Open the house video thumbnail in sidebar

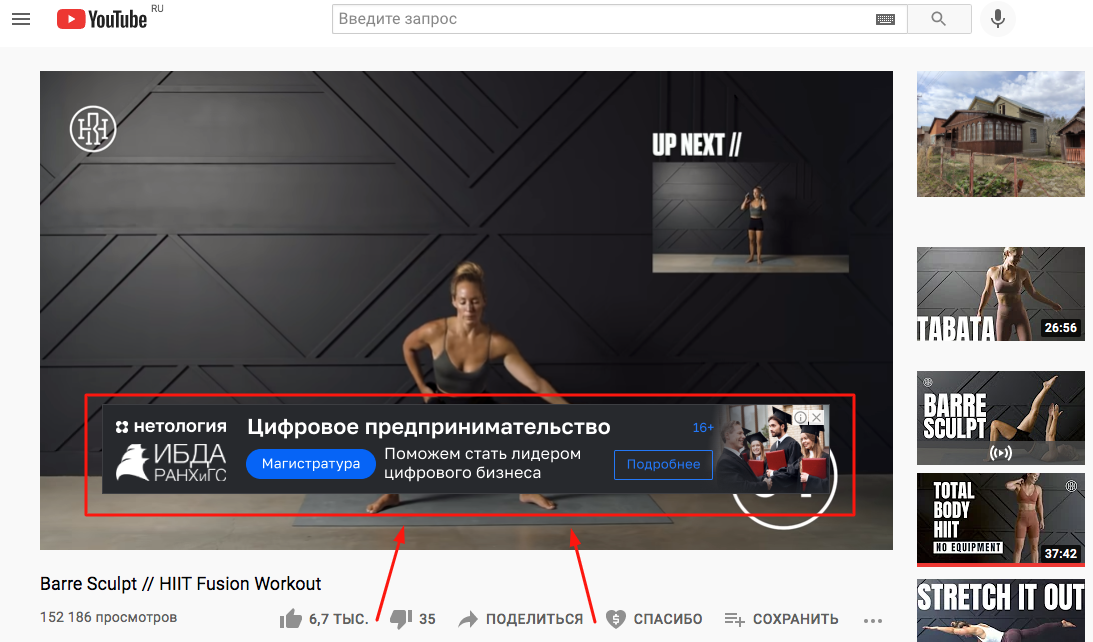[1000, 134]
